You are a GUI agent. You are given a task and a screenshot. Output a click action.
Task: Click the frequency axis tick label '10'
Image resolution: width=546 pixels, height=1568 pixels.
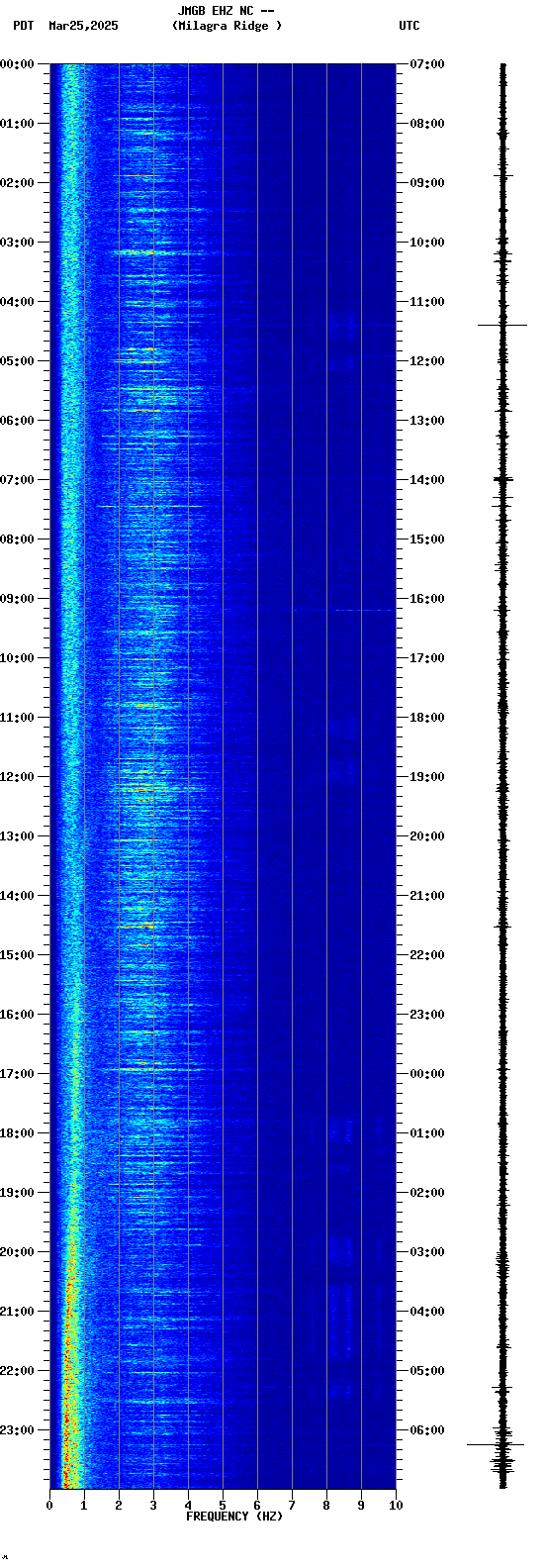[x=396, y=1506]
